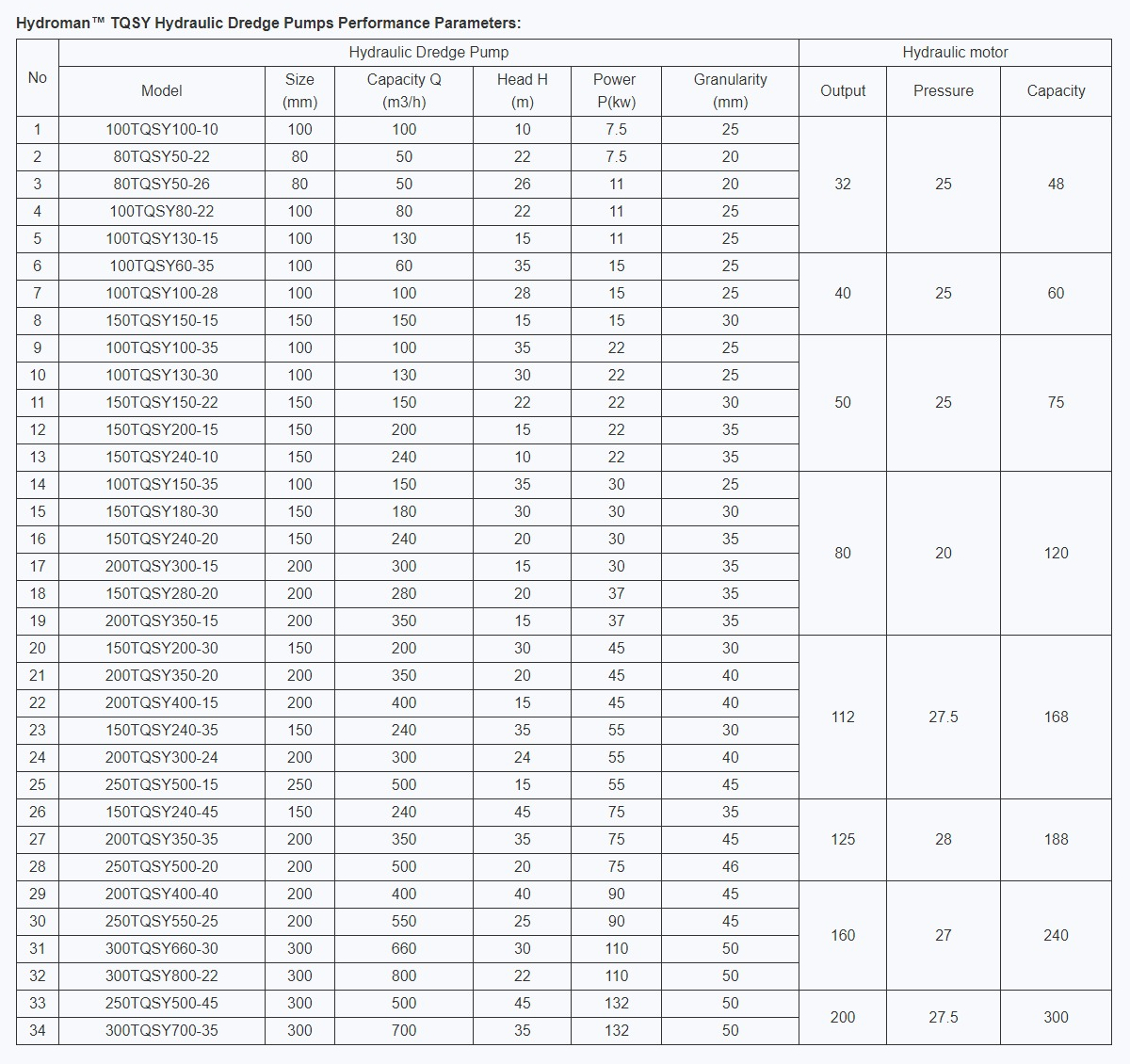This screenshot has width=1130, height=1064.
Task: Select model cell '250TQSY550-25'
Action: [x=162, y=922]
